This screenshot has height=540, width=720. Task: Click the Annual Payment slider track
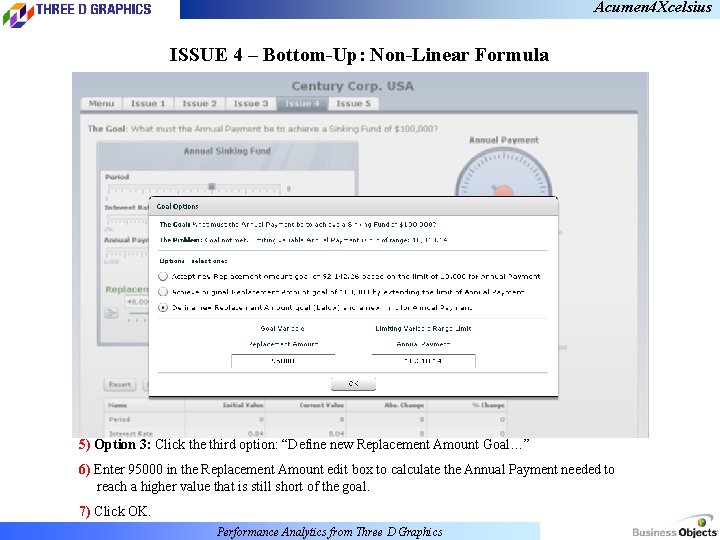tap(127, 253)
